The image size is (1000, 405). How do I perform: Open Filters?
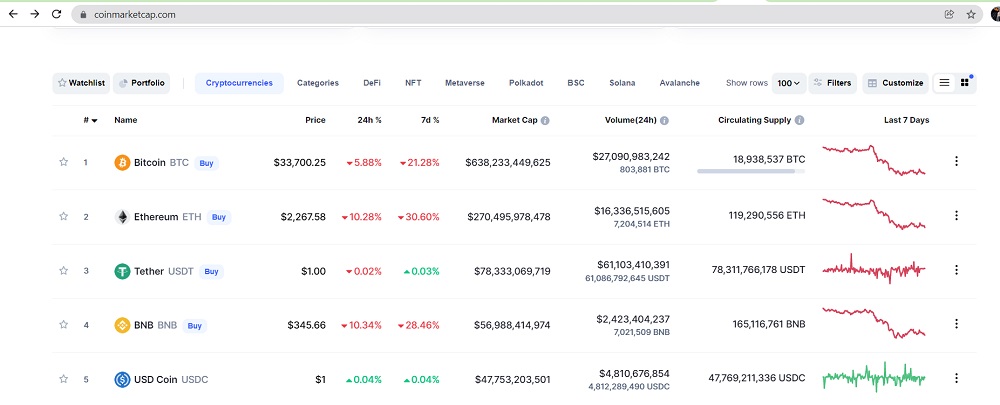tap(832, 83)
